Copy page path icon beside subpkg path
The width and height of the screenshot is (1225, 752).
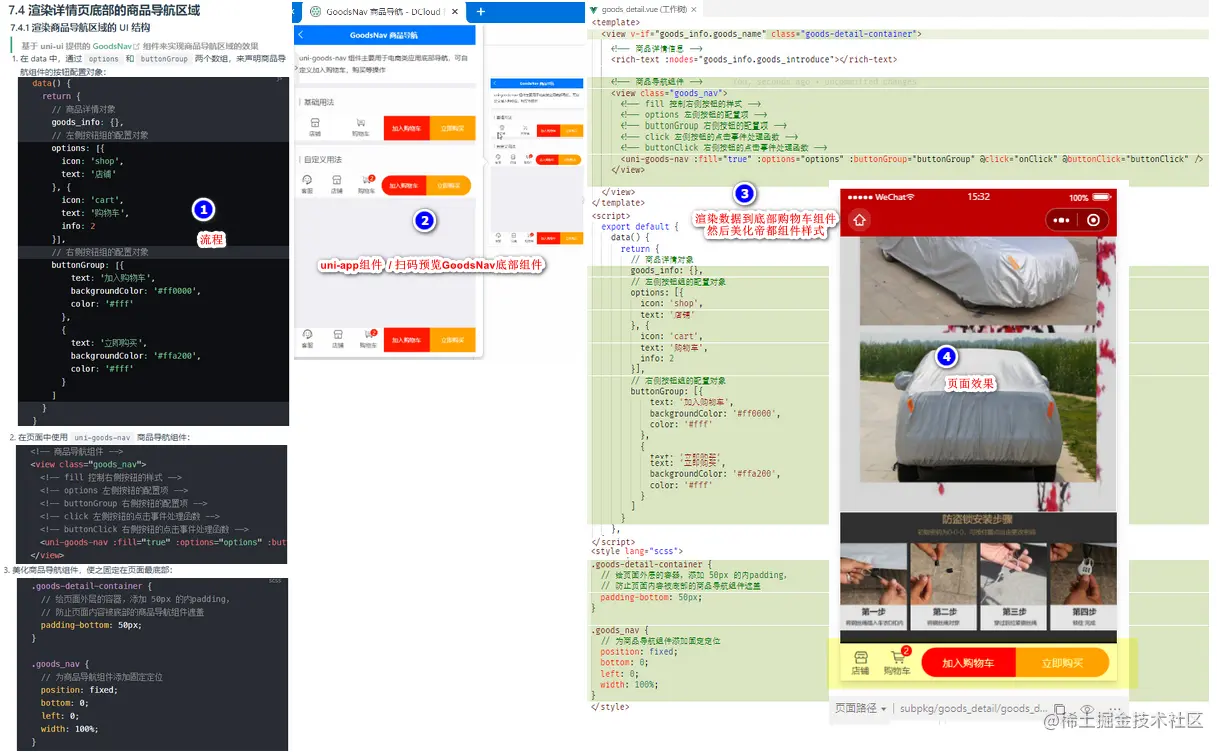tap(1061, 708)
